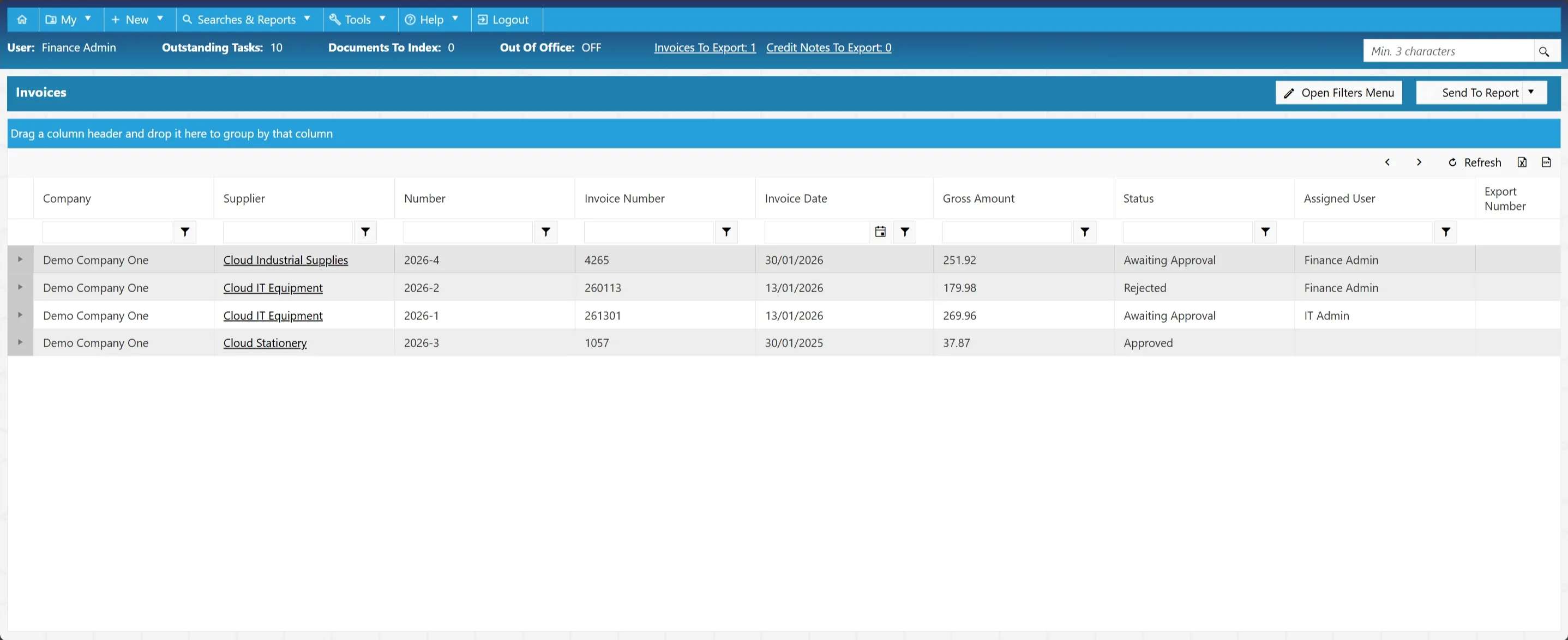Viewport: 1568px width, 640px height.
Task: Export grid to Excel icon
Action: (x=1522, y=162)
